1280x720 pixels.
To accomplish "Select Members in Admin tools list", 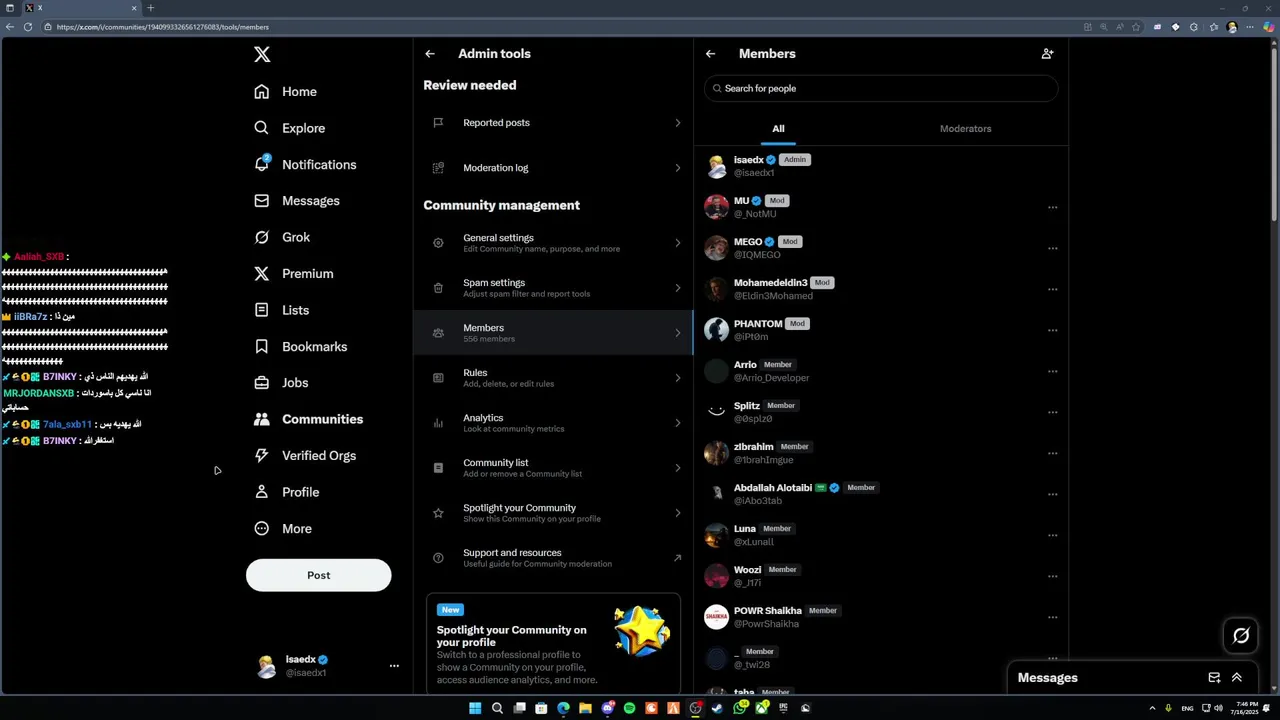I will (x=553, y=333).
